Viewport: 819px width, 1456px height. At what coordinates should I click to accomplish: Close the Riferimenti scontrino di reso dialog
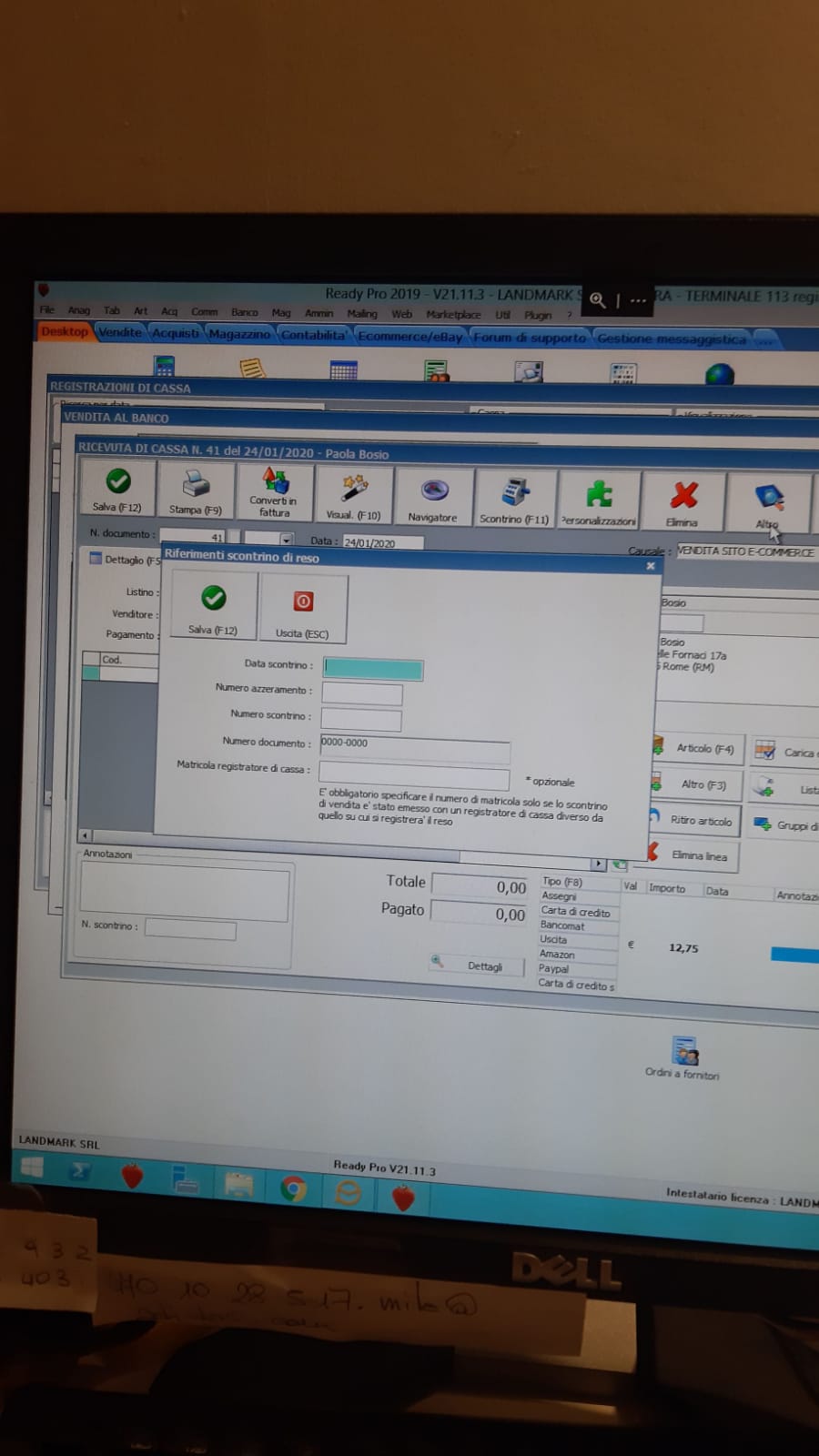click(651, 566)
